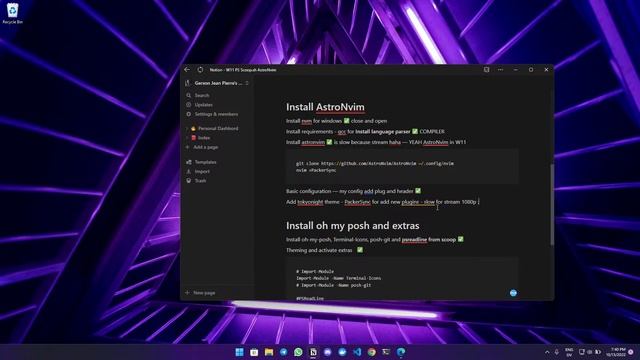Click the 'Install requirements - gcc' line
The width and height of the screenshot is (640, 360).
pyautogui.click(x=365, y=131)
